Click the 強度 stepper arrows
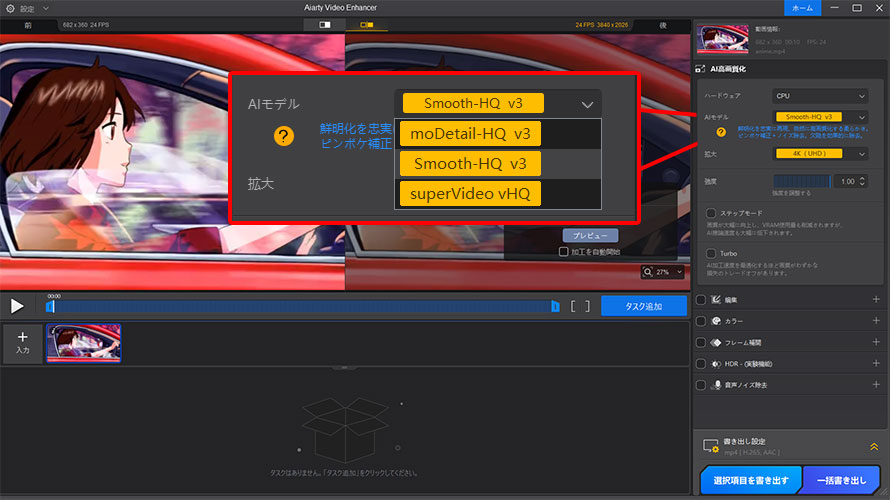This screenshot has width=890, height=500. pyautogui.click(x=862, y=181)
